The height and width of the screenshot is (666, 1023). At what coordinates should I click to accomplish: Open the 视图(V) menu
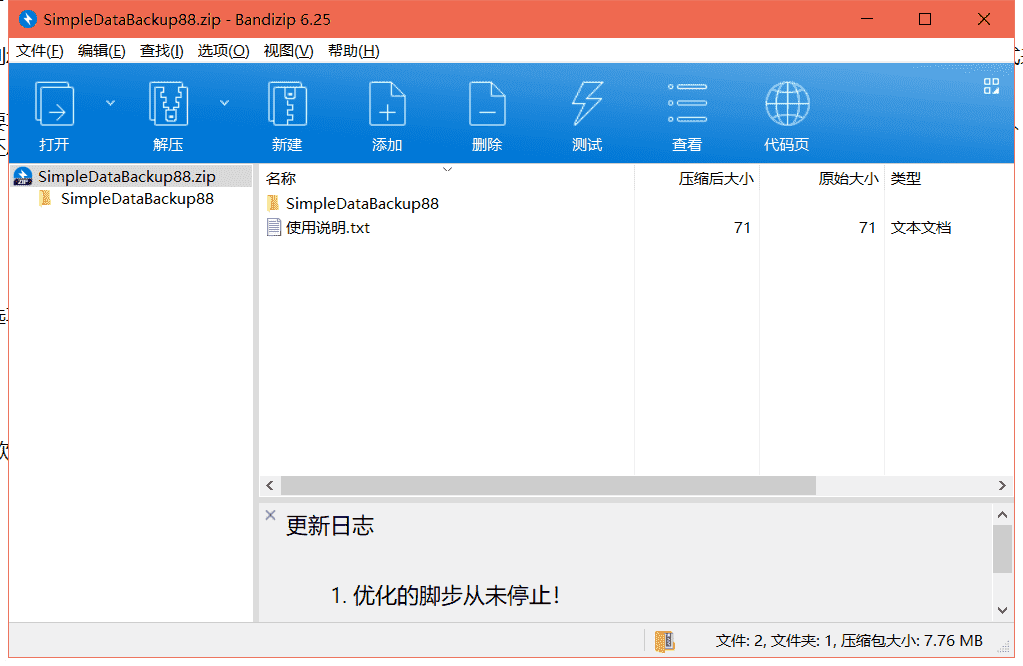pos(288,51)
